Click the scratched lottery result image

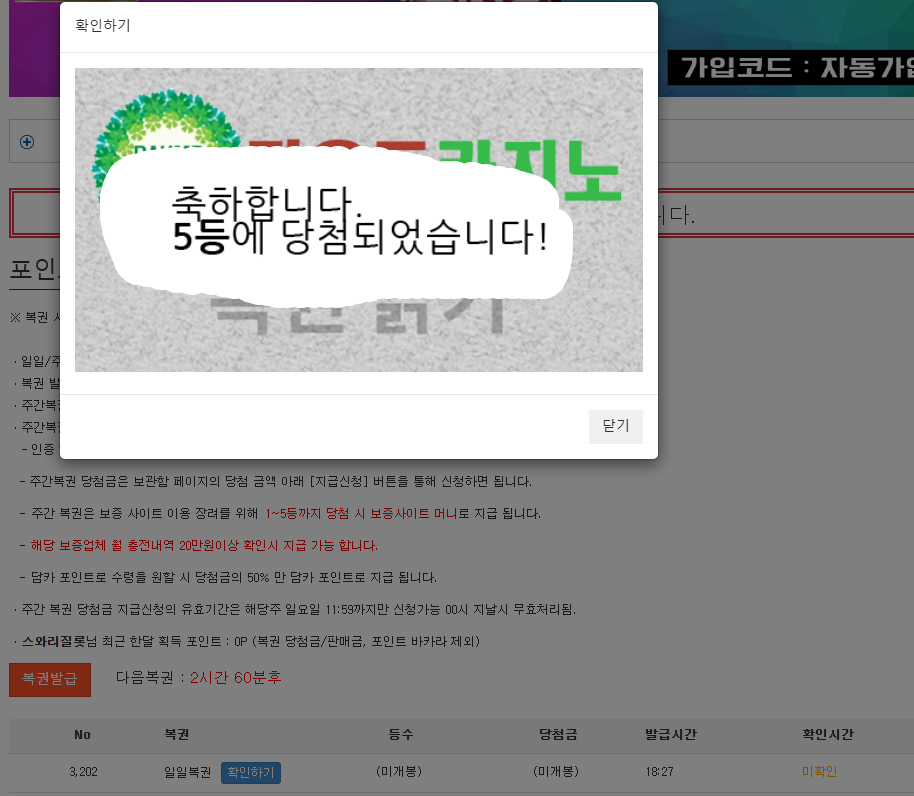pyautogui.click(x=358, y=220)
